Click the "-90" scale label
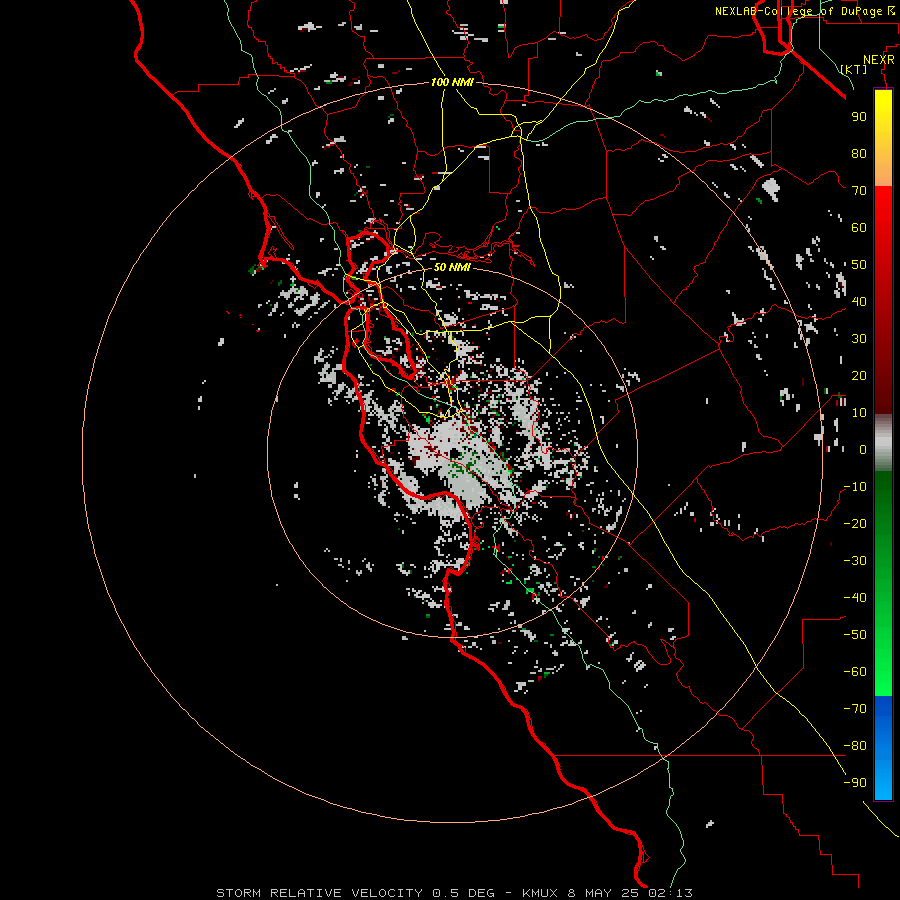 point(855,783)
